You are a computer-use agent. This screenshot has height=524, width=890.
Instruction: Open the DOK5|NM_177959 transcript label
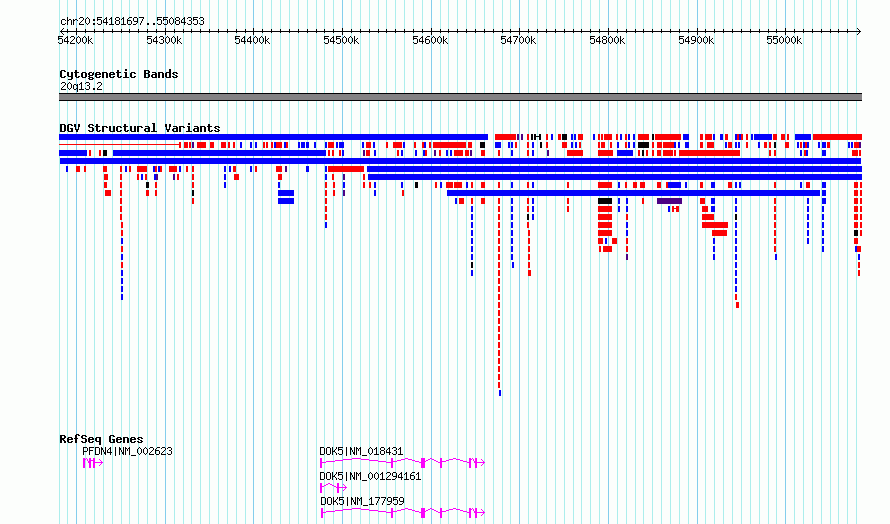coord(362,501)
